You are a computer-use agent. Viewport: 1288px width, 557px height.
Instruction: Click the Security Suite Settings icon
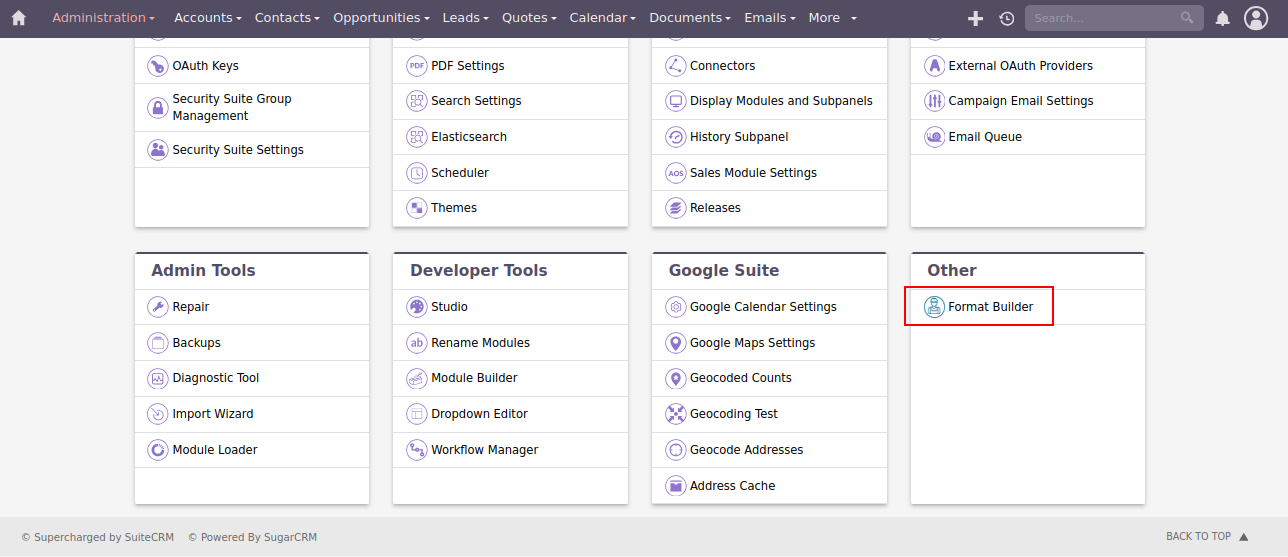coord(157,150)
